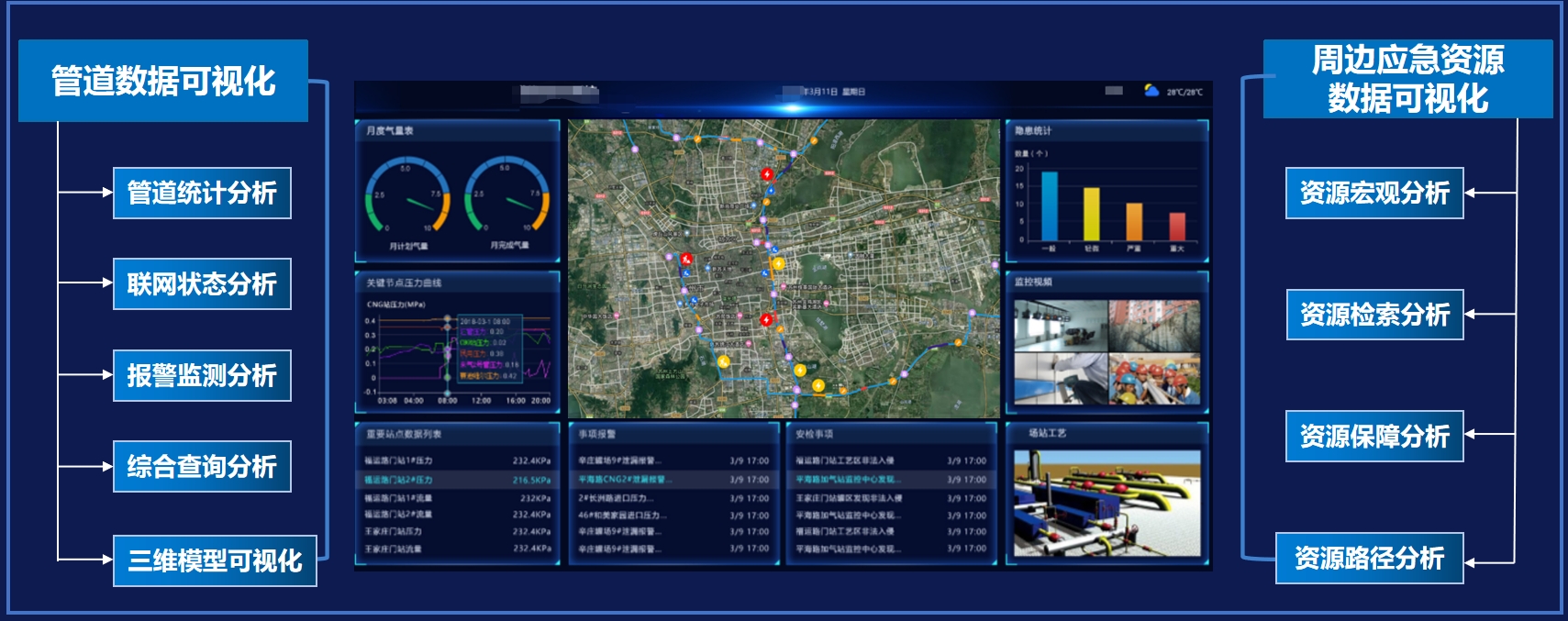Select the highlighted 216.5KPa station data row
Image resolution: width=1568 pixels, height=621 pixels.
pyautogui.click(x=457, y=480)
